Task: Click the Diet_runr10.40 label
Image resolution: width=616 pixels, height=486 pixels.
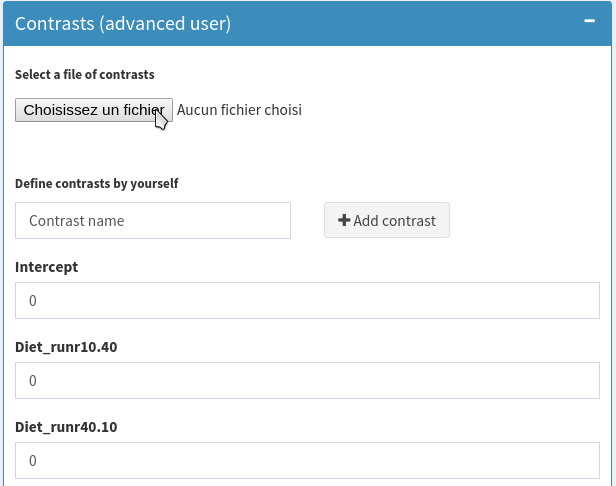Action: 66,347
